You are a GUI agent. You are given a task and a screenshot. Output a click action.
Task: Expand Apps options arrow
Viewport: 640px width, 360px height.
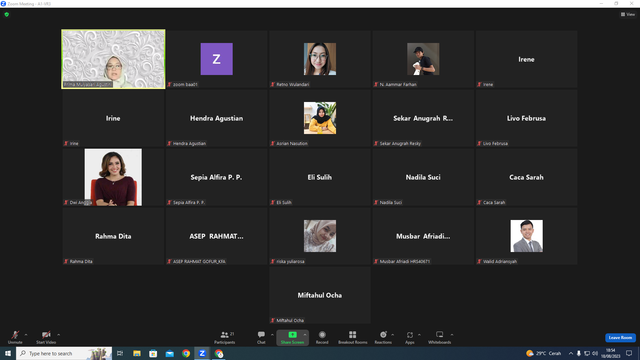tap(419, 335)
